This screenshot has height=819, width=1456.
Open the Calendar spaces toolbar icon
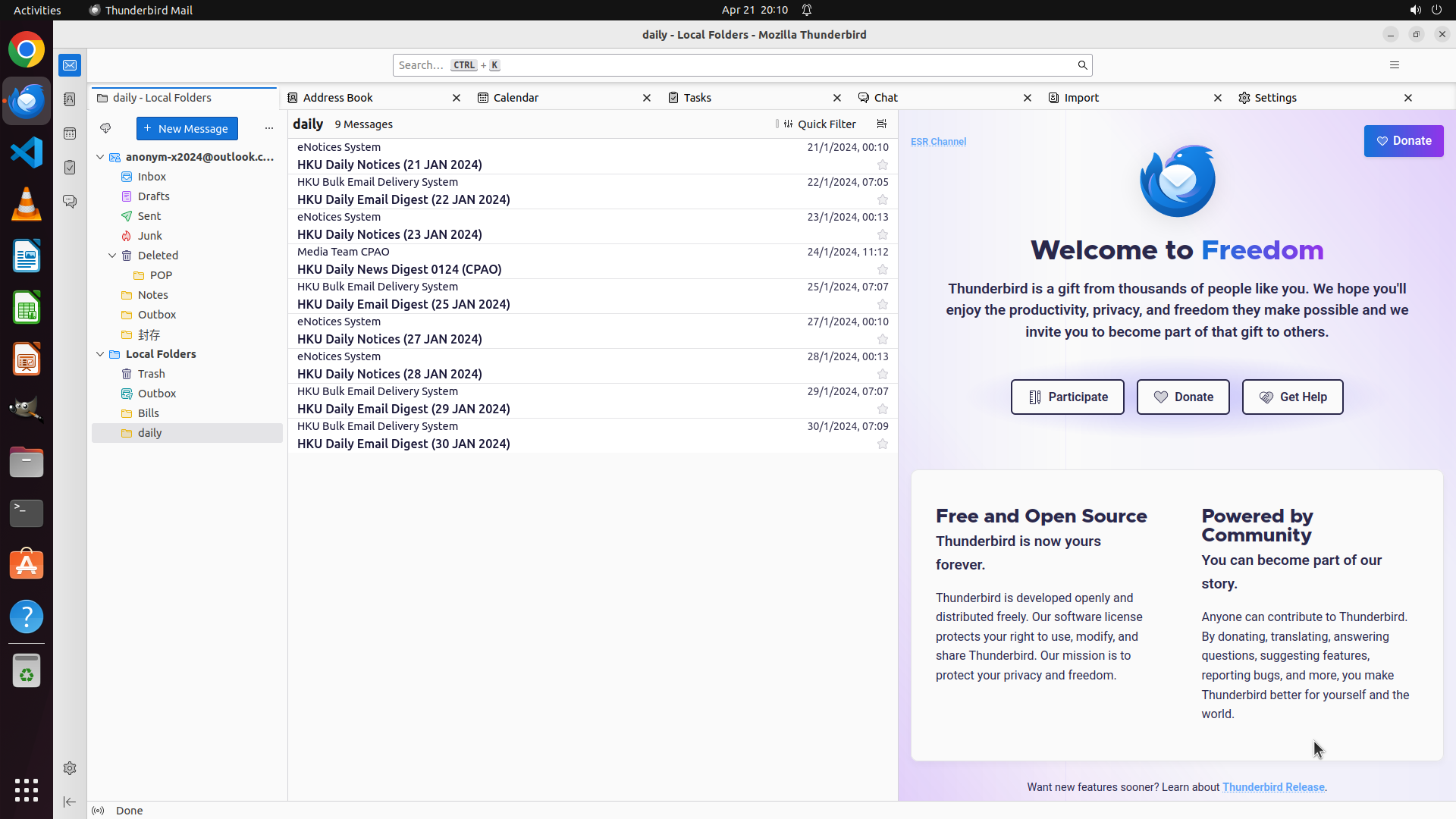pyautogui.click(x=70, y=133)
